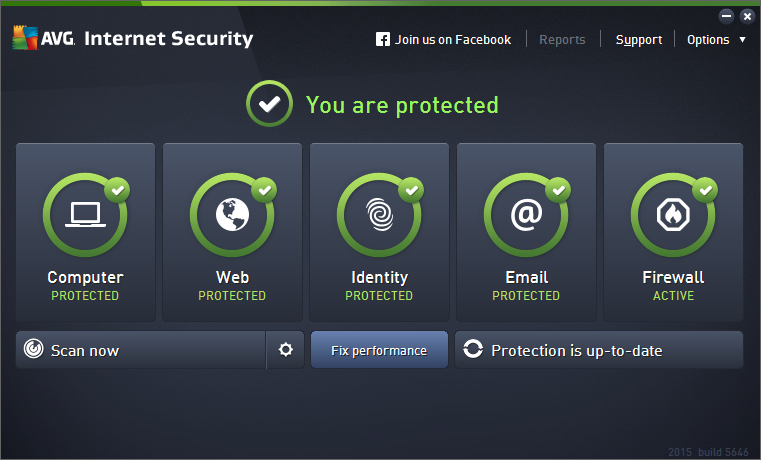This screenshot has height=460, width=761.
Task: Follow the Join us on Facebook link
Action: click(452, 40)
